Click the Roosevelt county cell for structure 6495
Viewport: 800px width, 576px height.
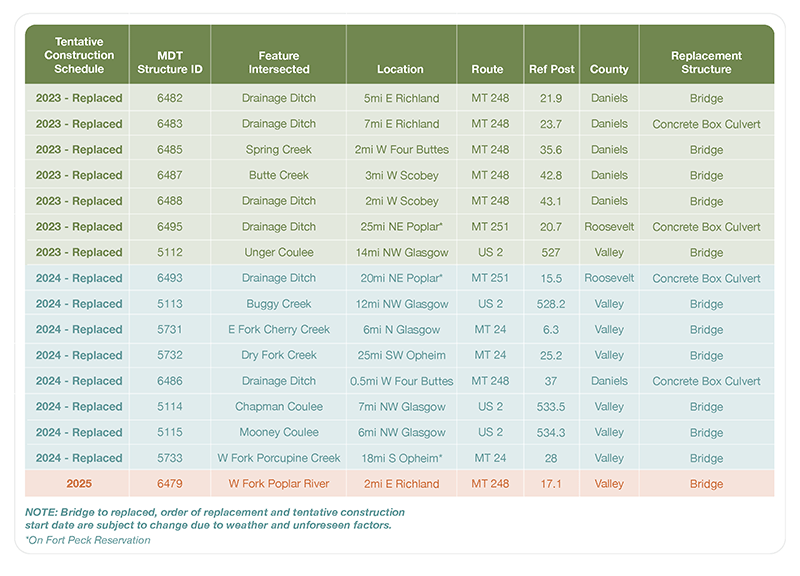pyautogui.click(x=609, y=226)
